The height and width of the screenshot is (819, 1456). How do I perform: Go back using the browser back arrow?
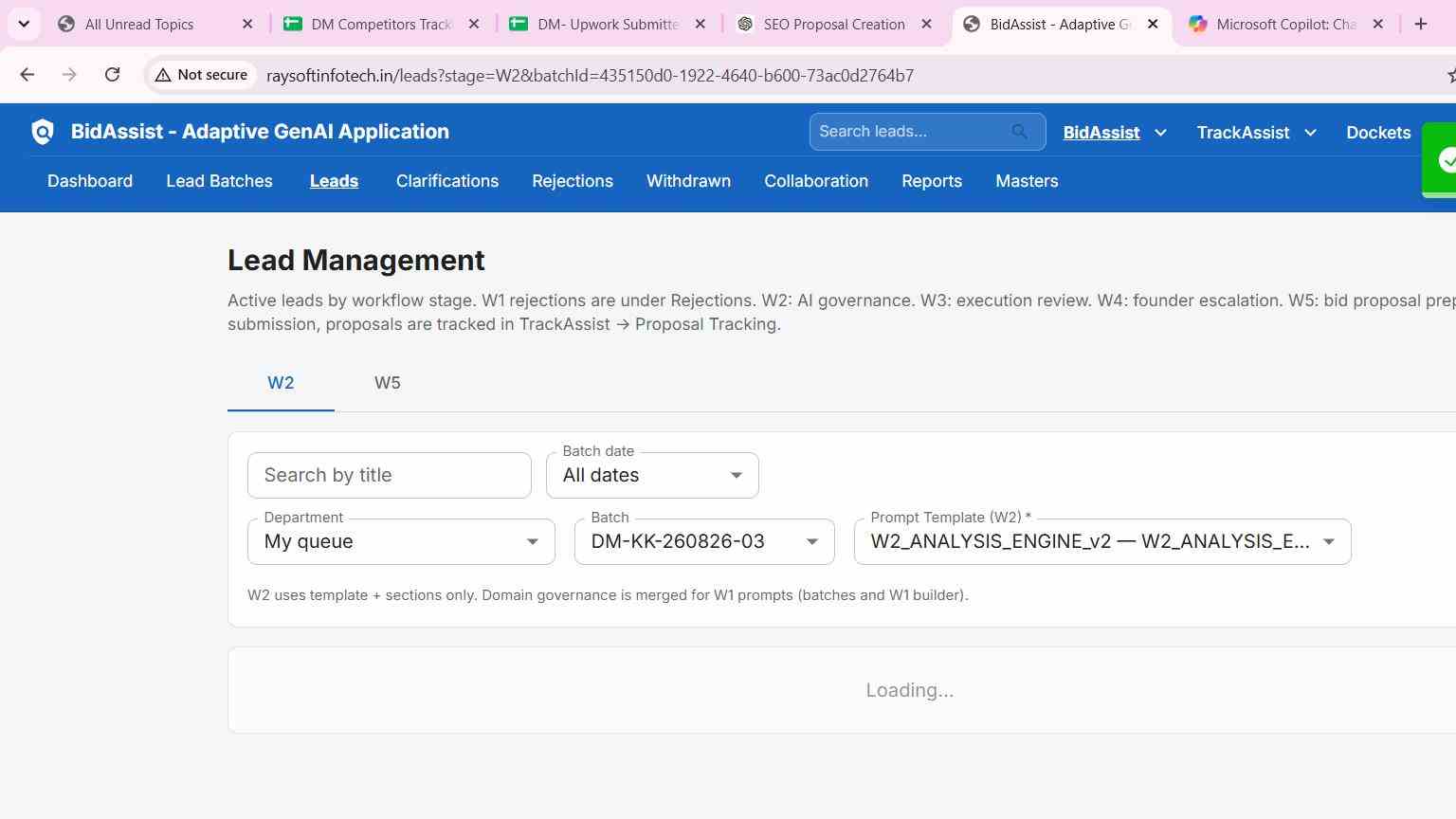point(27,75)
